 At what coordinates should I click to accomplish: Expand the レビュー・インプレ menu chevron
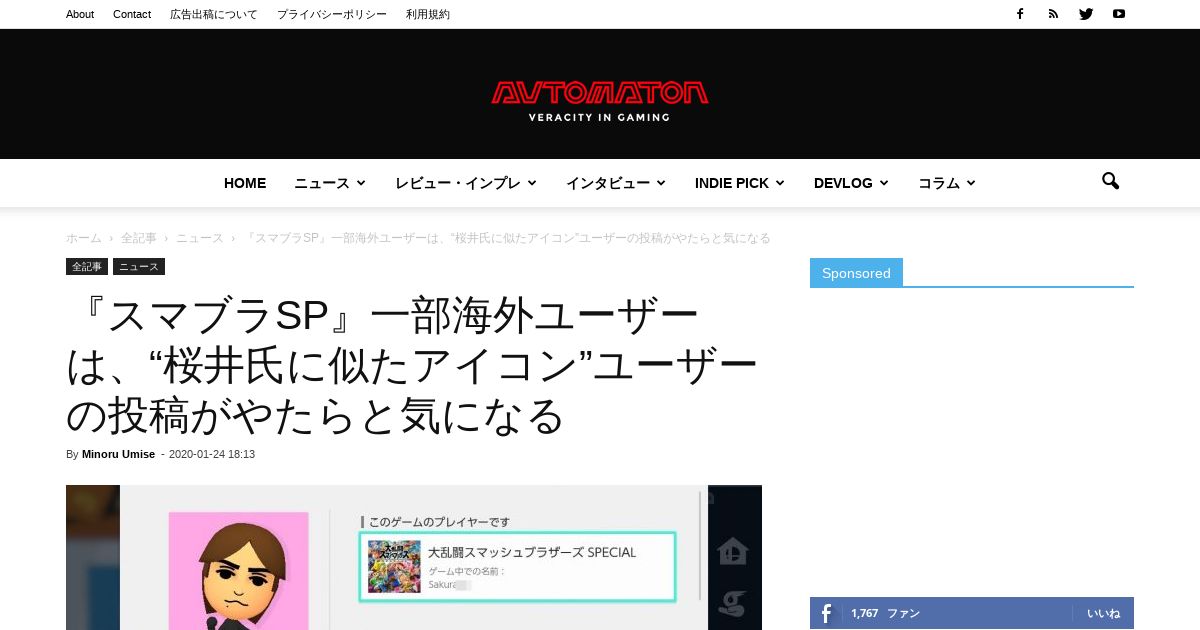point(532,183)
